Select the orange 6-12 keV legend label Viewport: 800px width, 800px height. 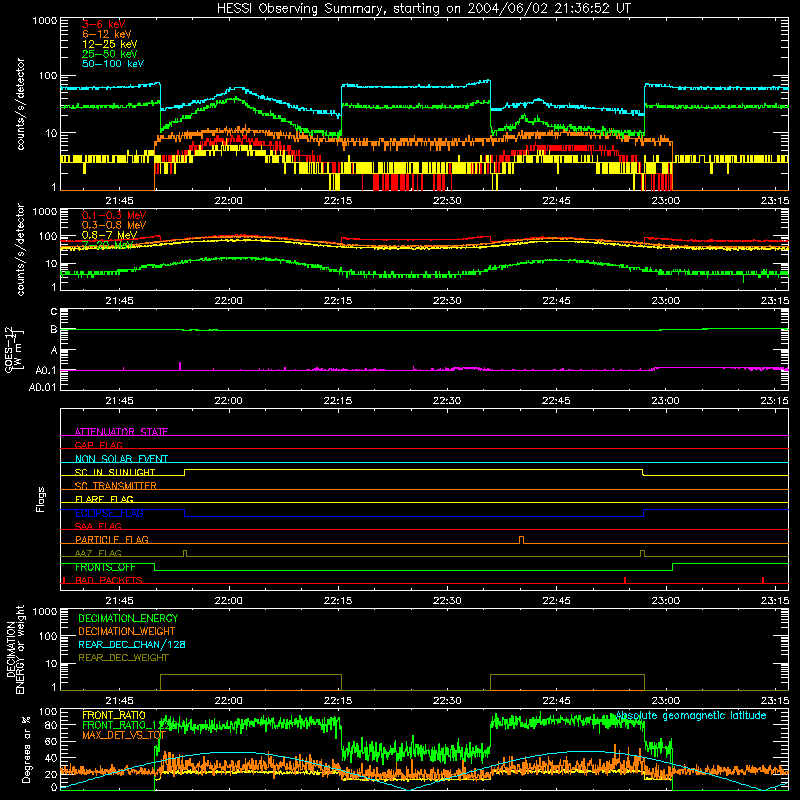click(107, 34)
